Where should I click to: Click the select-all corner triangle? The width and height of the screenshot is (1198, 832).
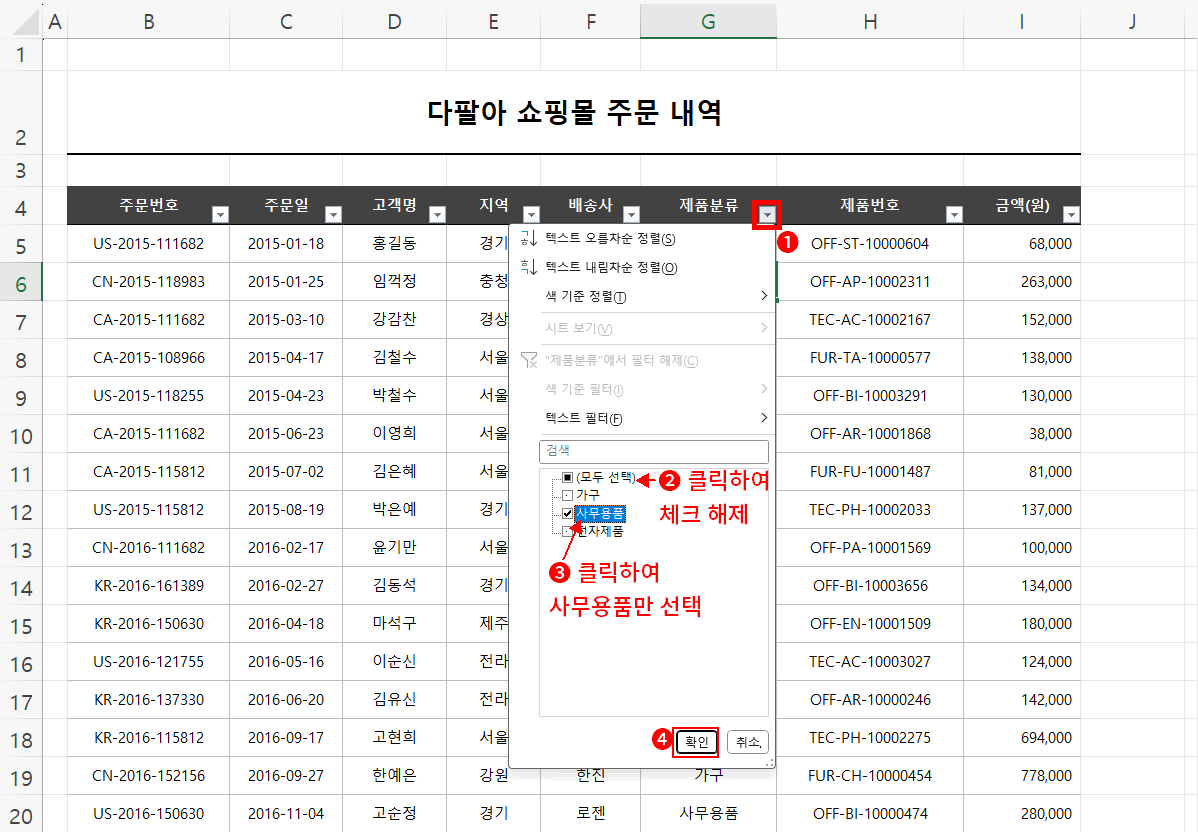point(25,22)
